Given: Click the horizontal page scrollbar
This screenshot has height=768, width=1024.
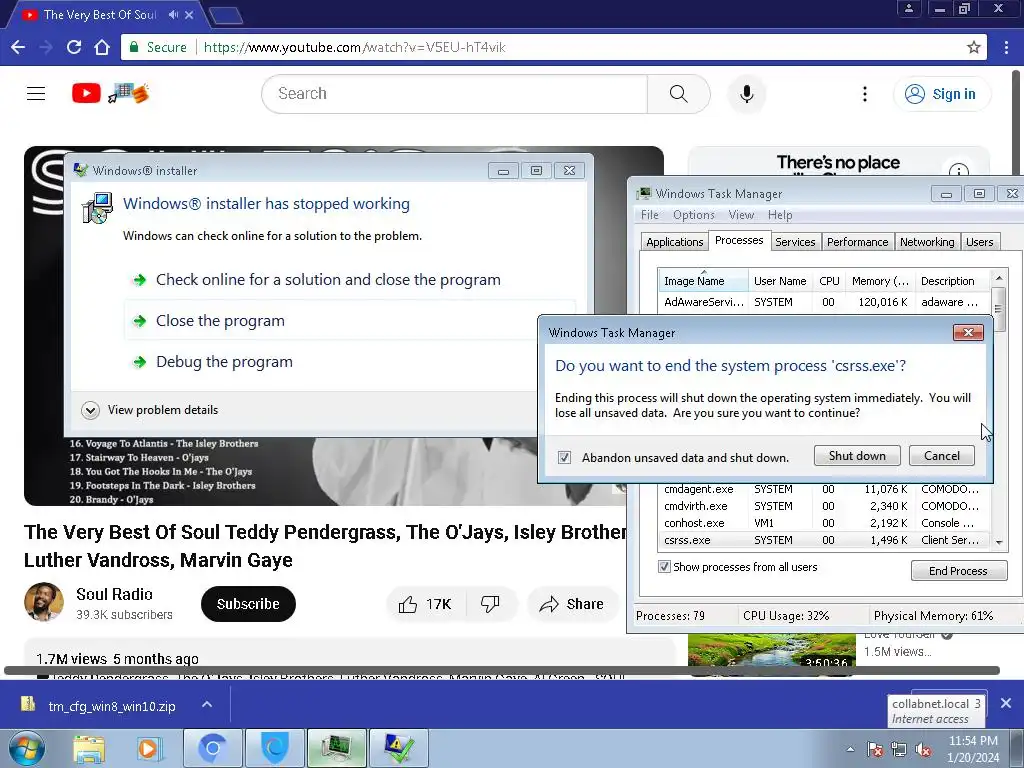Looking at the screenshot, I should pos(502,670).
